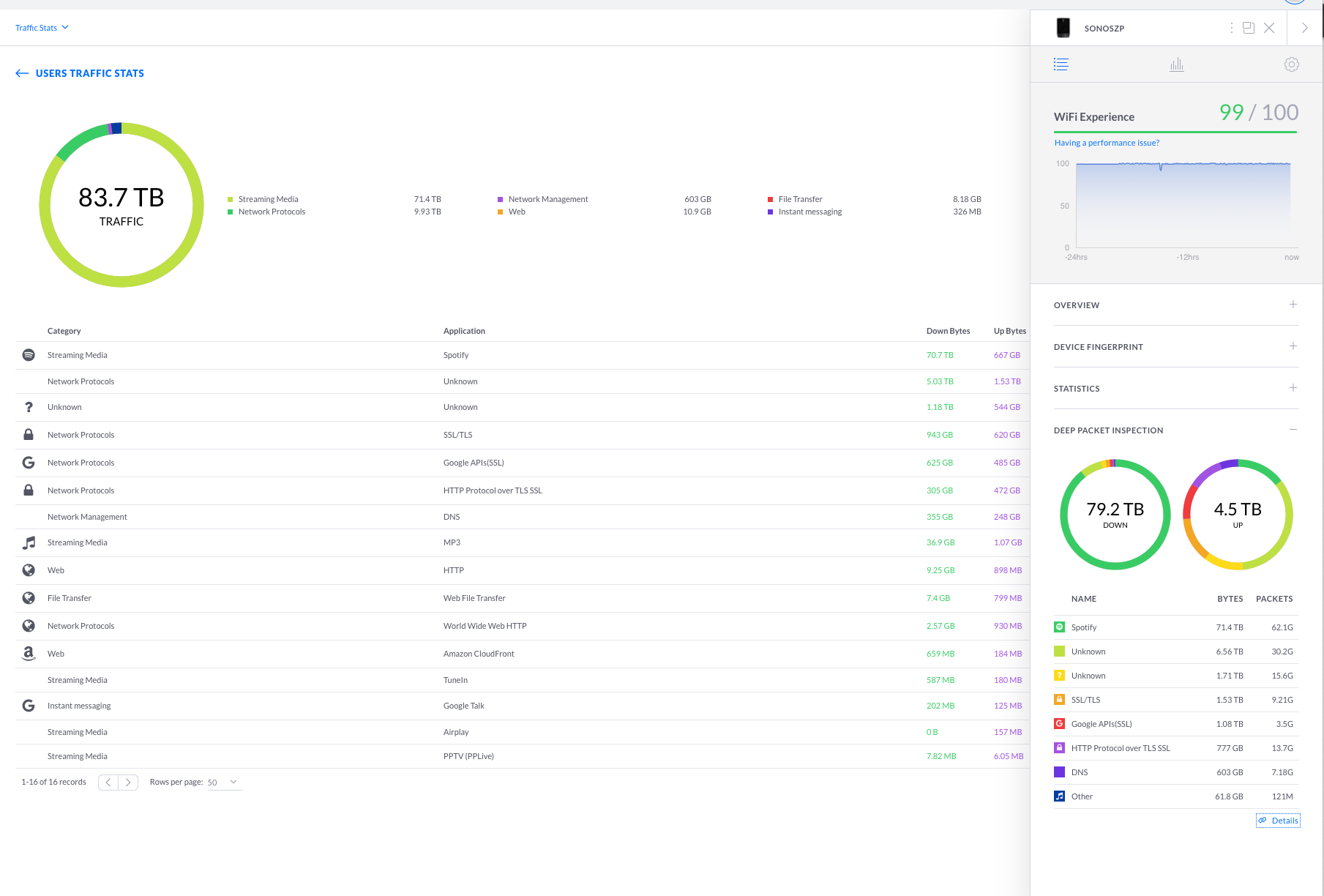This screenshot has width=1324, height=896.
Task: Pop out the device panel window
Action: tap(1249, 28)
